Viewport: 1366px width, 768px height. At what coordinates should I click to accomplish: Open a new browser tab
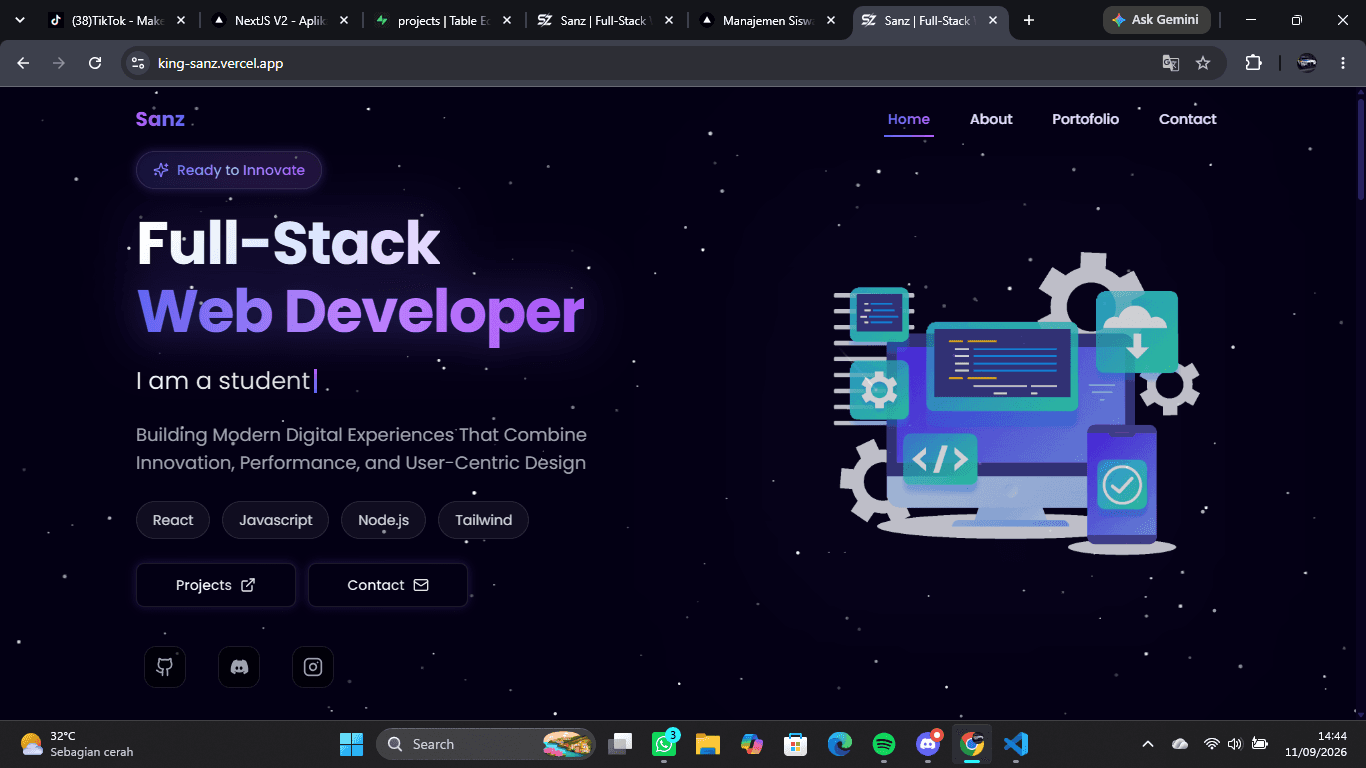click(1029, 20)
